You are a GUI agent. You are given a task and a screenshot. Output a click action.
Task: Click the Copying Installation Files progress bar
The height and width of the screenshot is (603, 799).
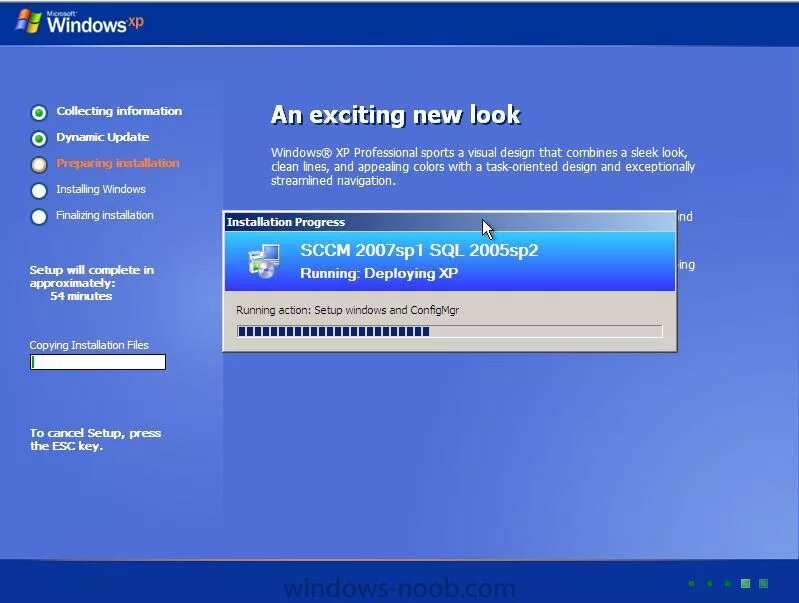point(98,362)
